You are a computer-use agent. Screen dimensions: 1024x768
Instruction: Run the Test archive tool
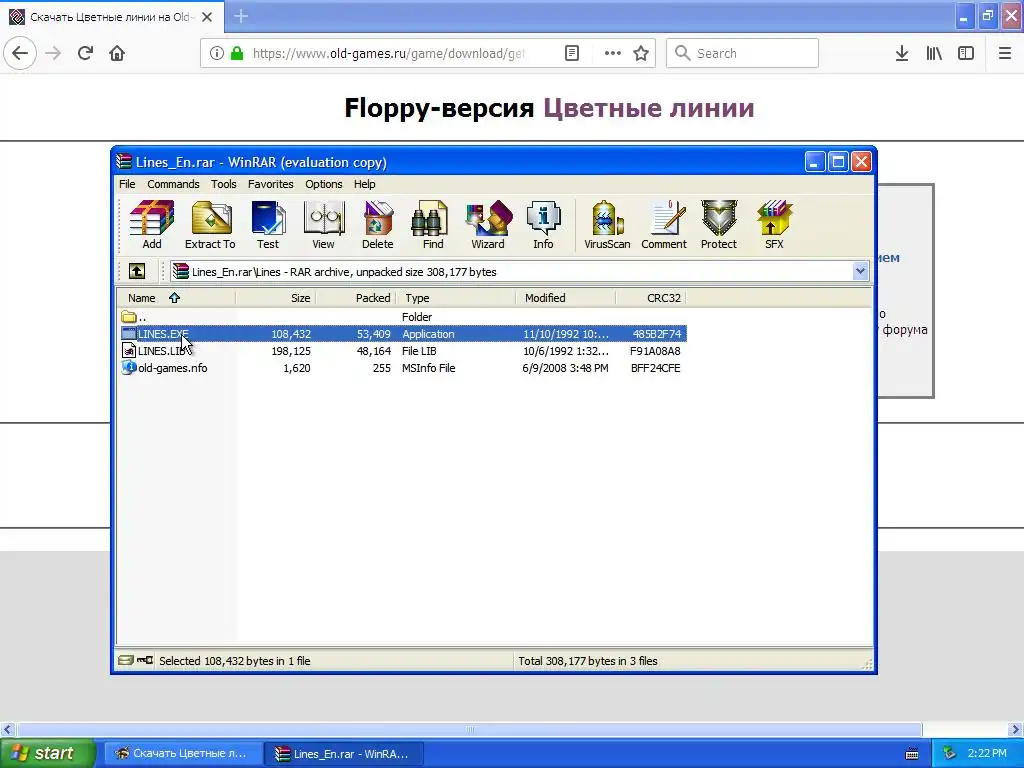pyautogui.click(x=268, y=225)
